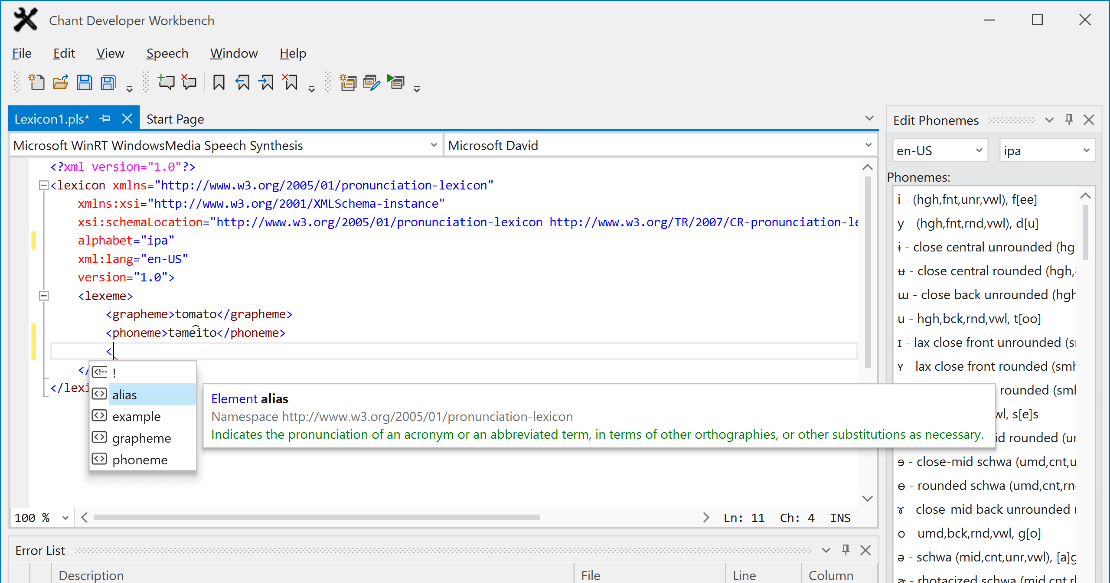Image resolution: width=1110 pixels, height=583 pixels.
Task: Pin the Lexicon1.pls tab
Action: (x=105, y=119)
